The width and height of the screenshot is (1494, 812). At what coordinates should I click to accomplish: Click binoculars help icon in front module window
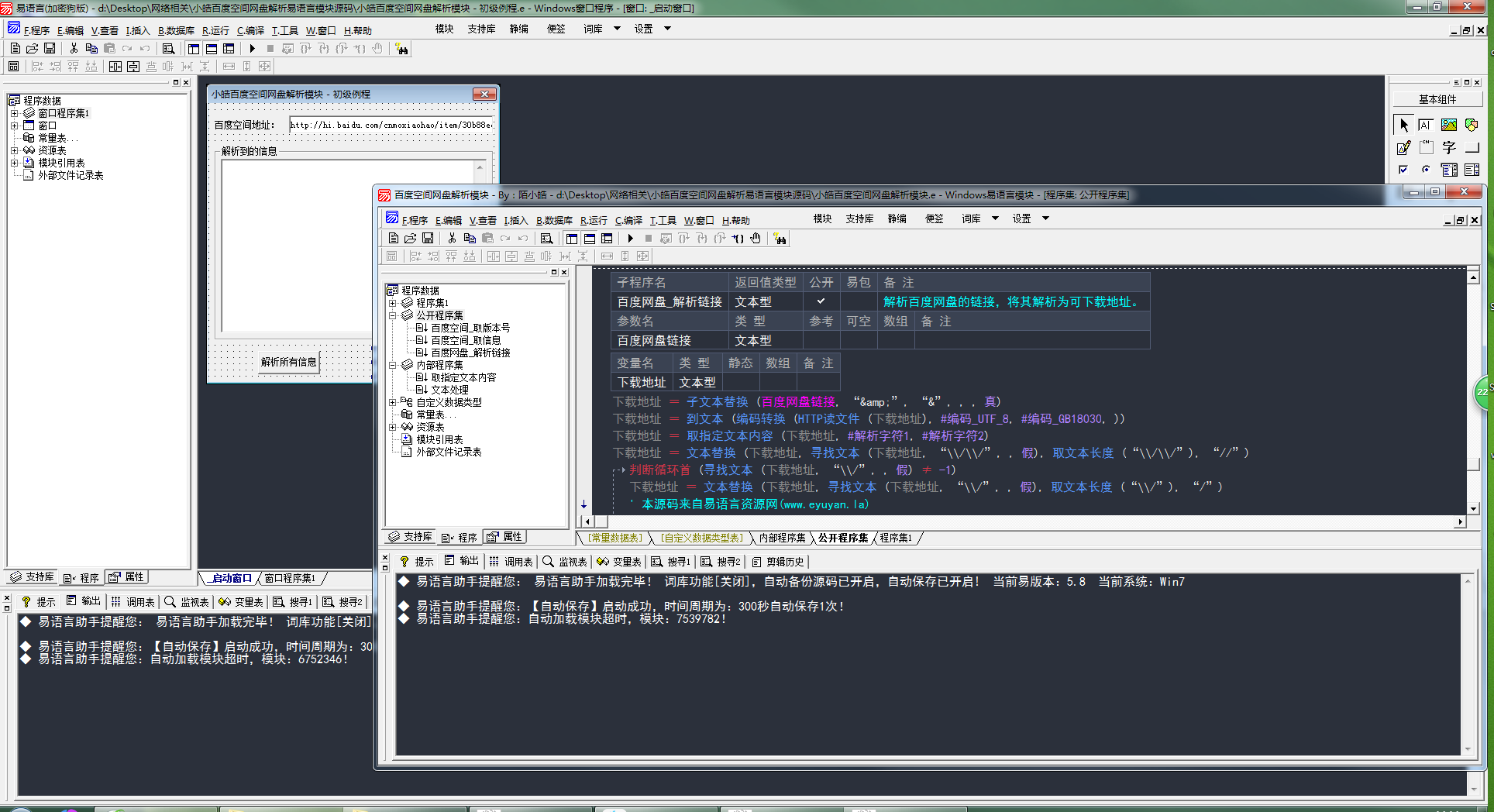780,239
